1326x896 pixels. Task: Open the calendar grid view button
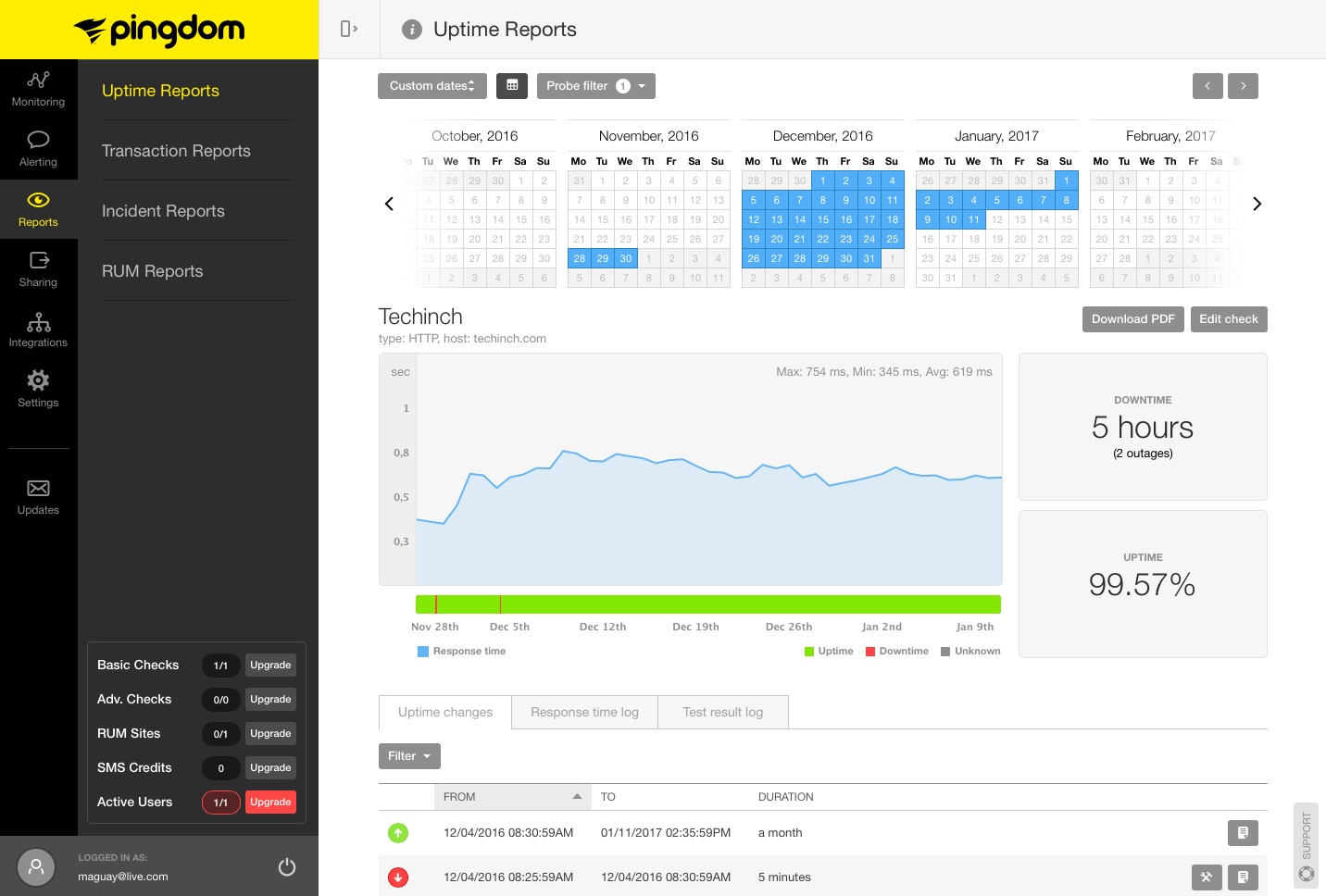(x=512, y=86)
